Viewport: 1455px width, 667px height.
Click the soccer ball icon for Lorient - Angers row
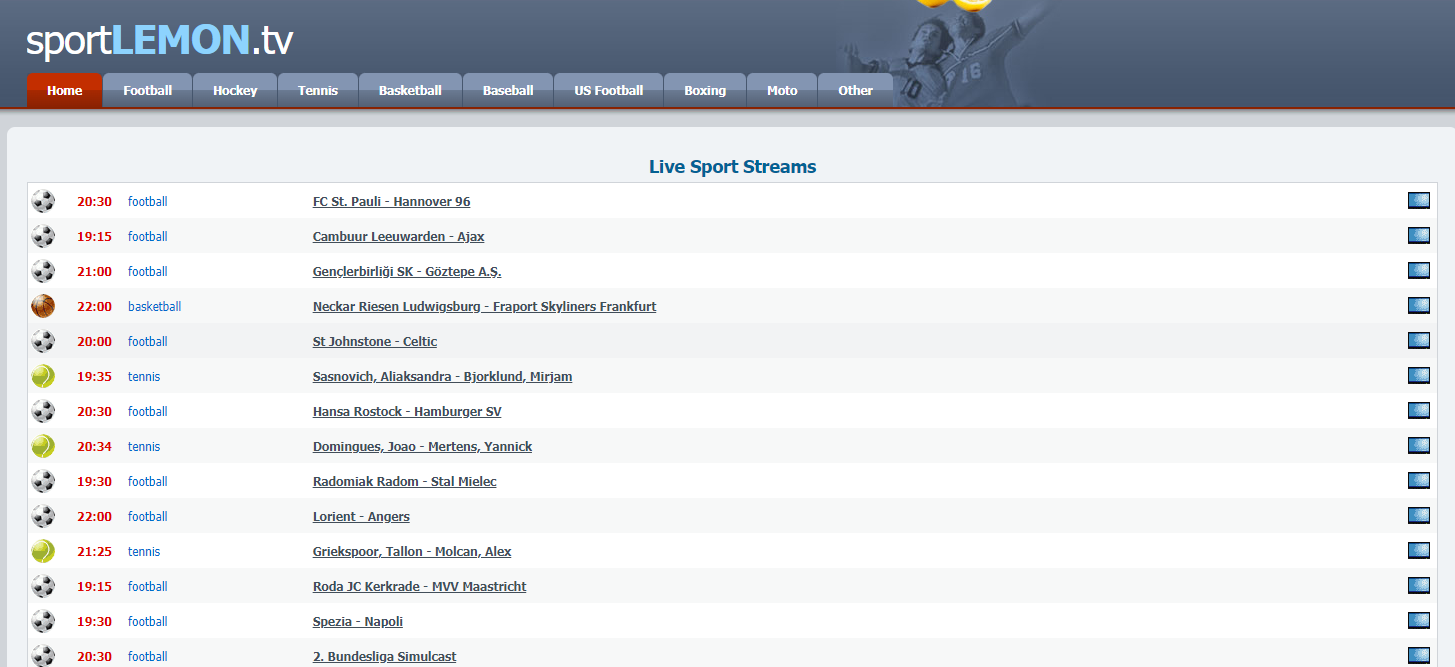click(43, 516)
